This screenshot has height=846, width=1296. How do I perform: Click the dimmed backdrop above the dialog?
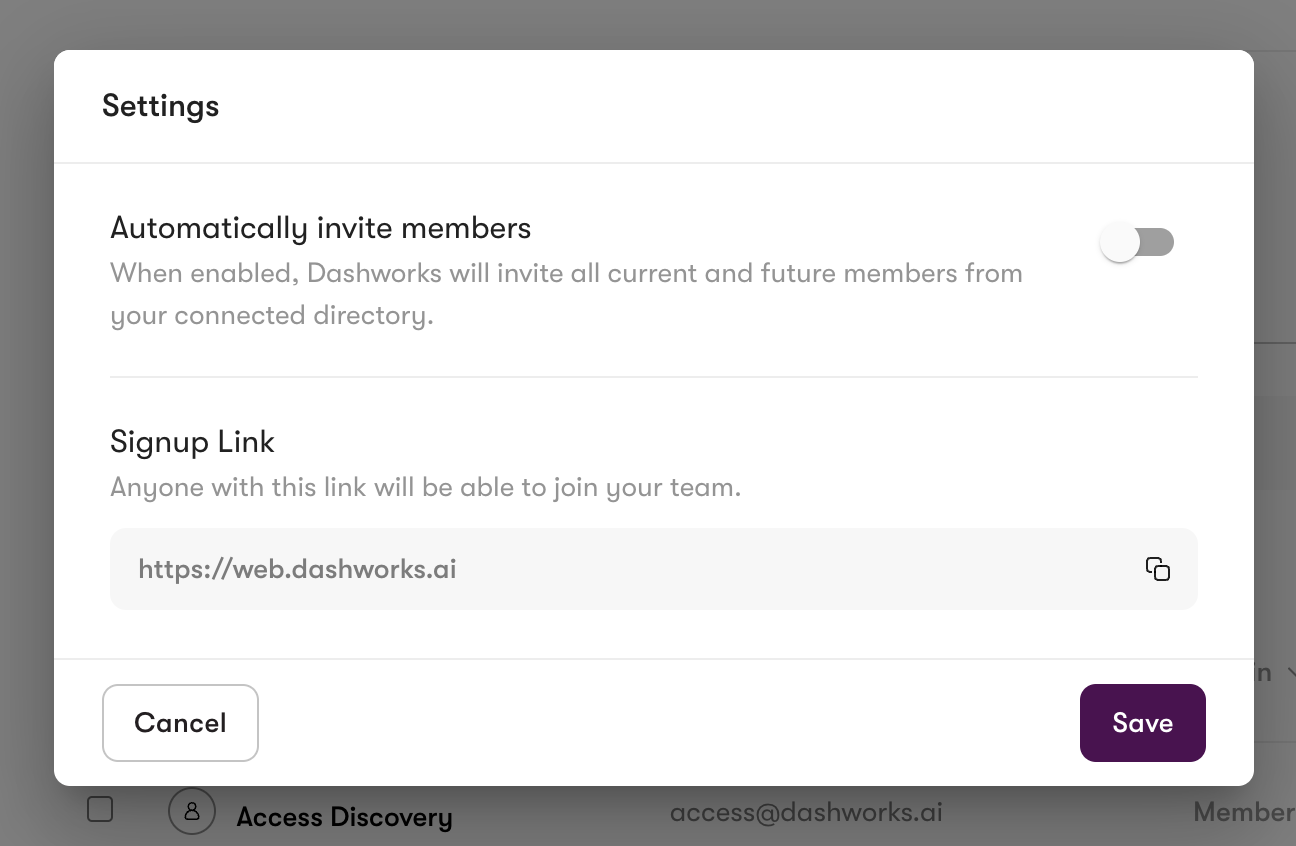[x=648, y=24]
